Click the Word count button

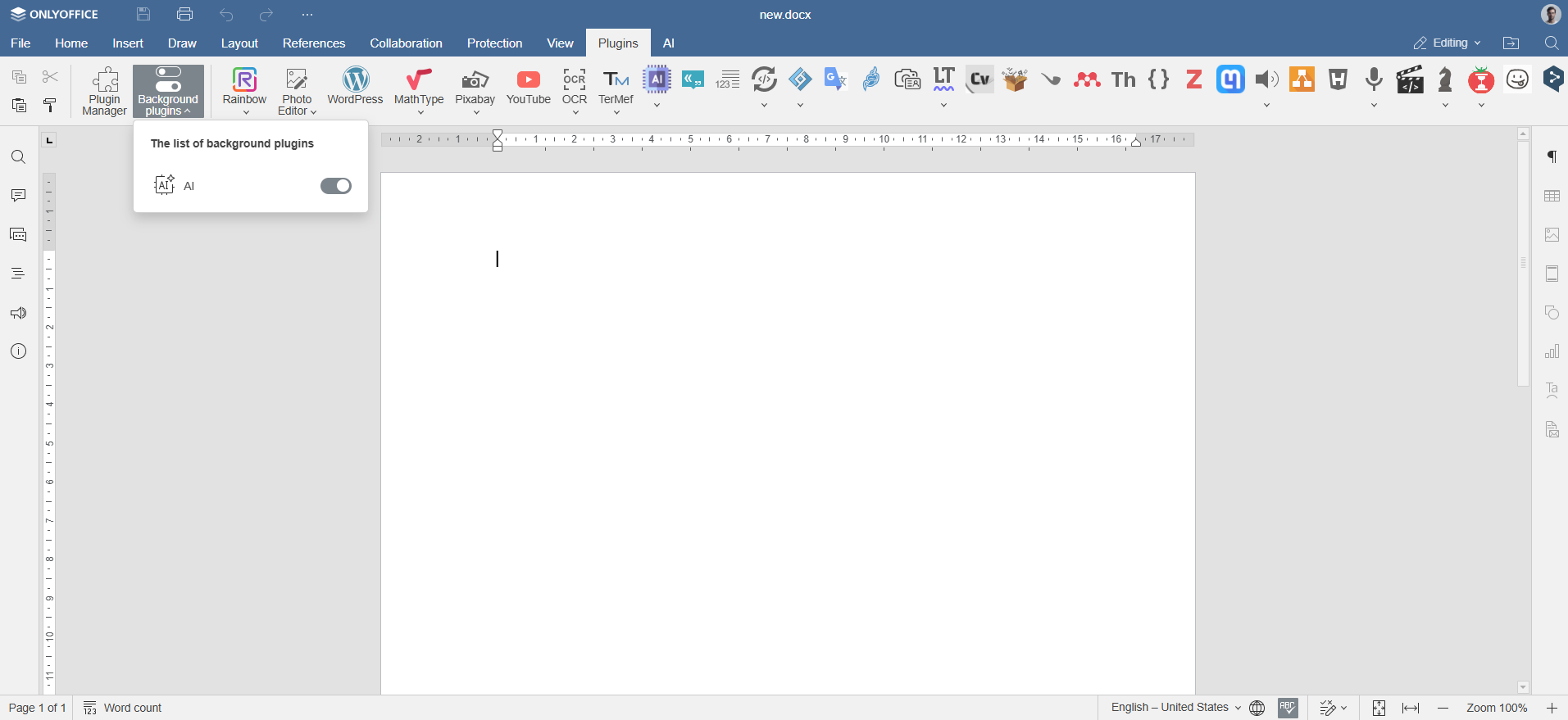(123, 708)
